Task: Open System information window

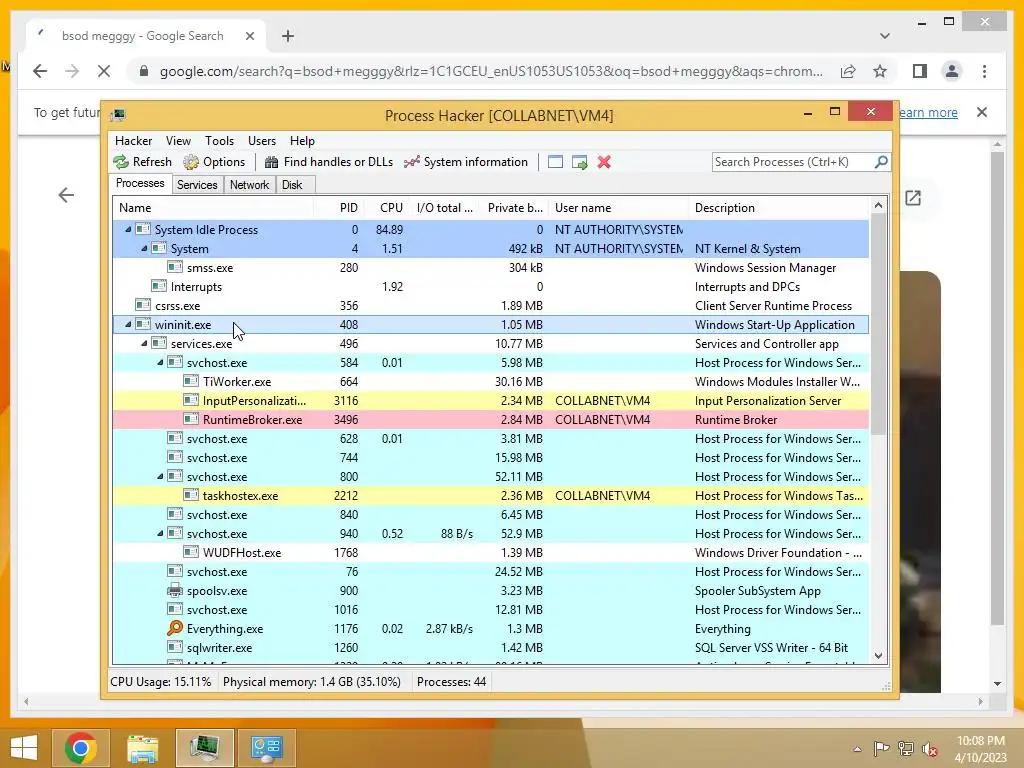Action: 466,162
